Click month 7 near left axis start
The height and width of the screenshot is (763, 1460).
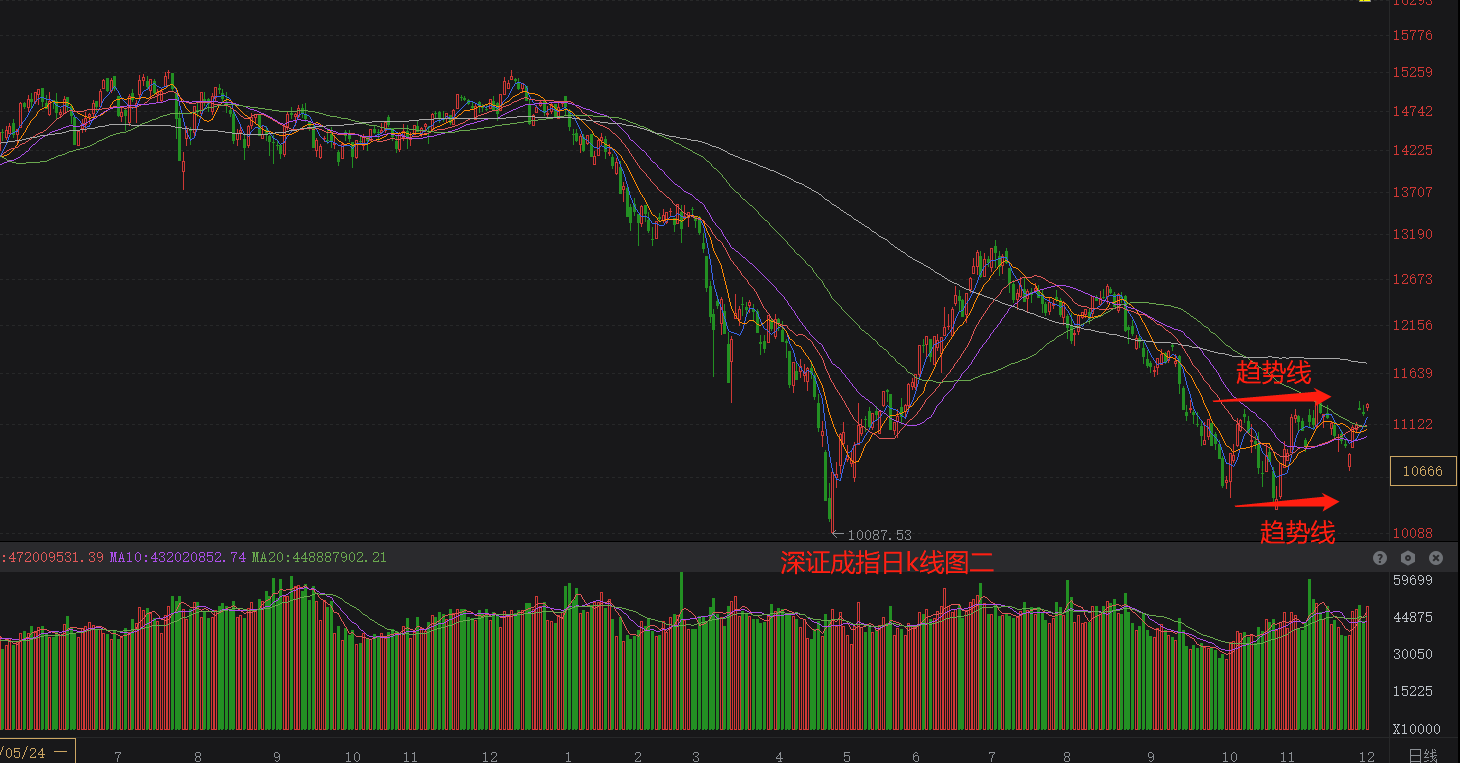click(118, 757)
